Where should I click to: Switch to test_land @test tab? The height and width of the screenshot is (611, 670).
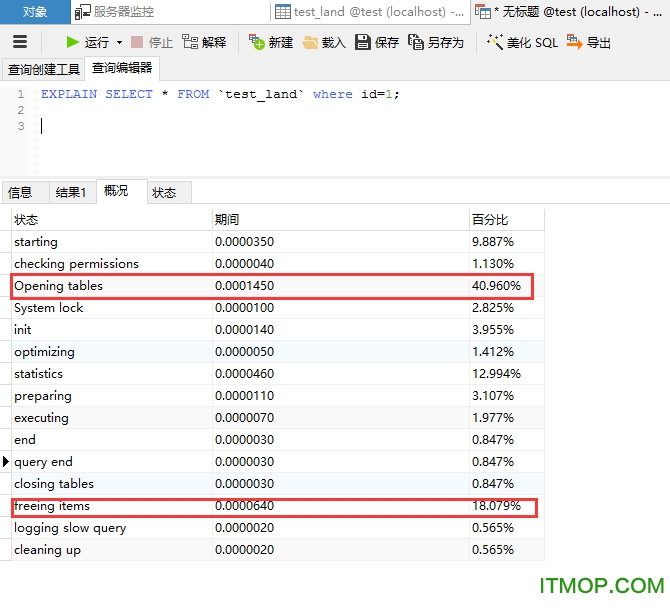click(370, 12)
